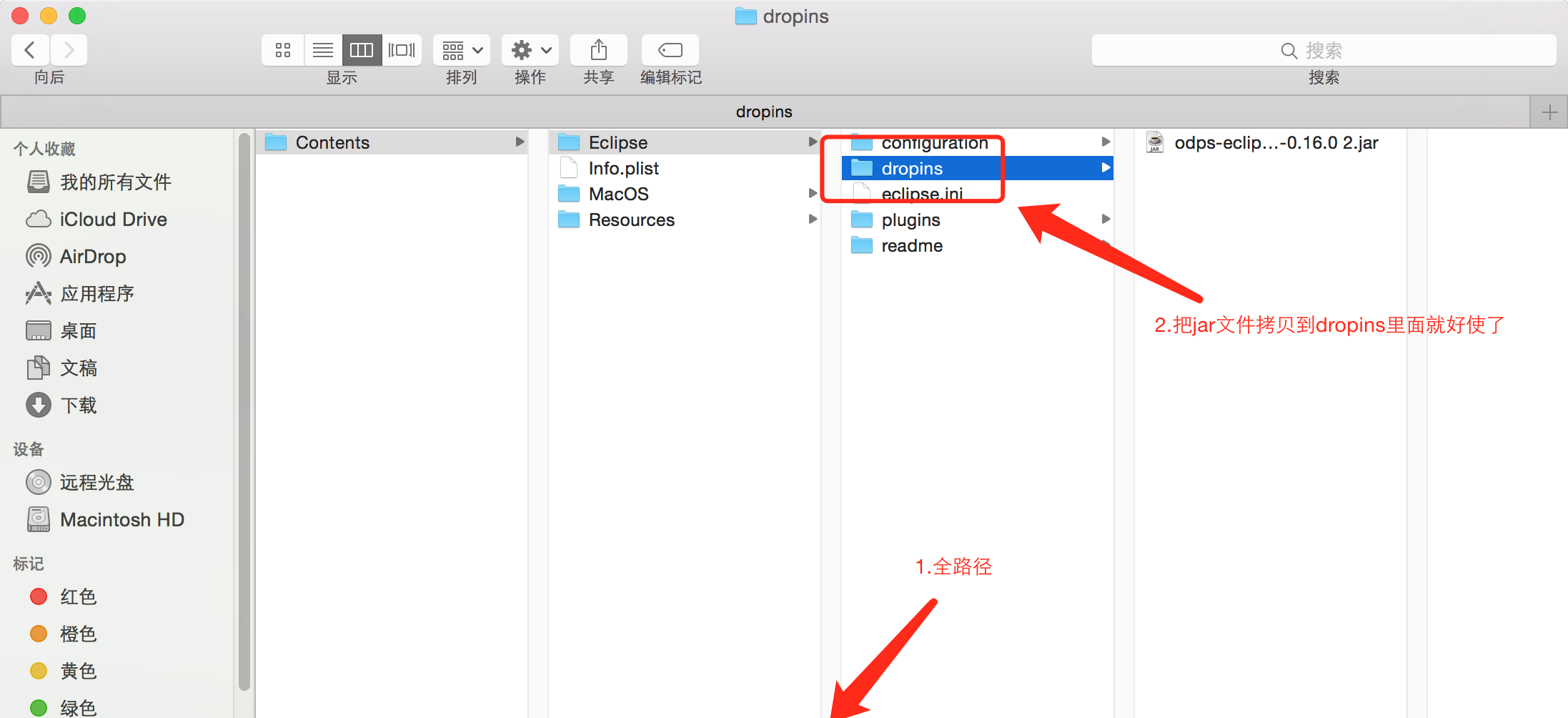This screenshot has height=718, width=1568.
Task: Select column view mode
Action: tap(362, 50)
